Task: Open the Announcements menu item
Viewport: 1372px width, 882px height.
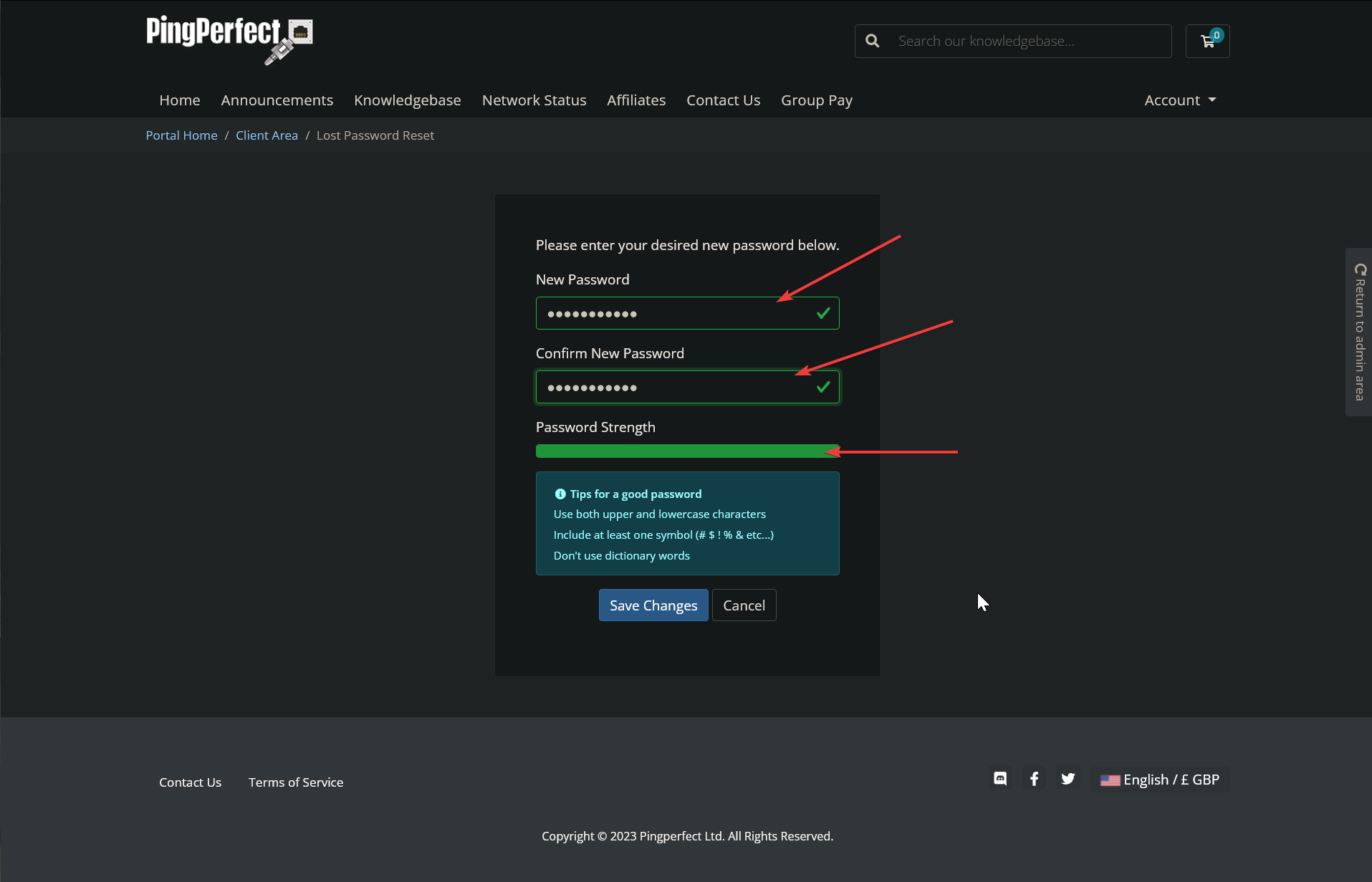Action: pyautogui.click(x=277, y=100)
